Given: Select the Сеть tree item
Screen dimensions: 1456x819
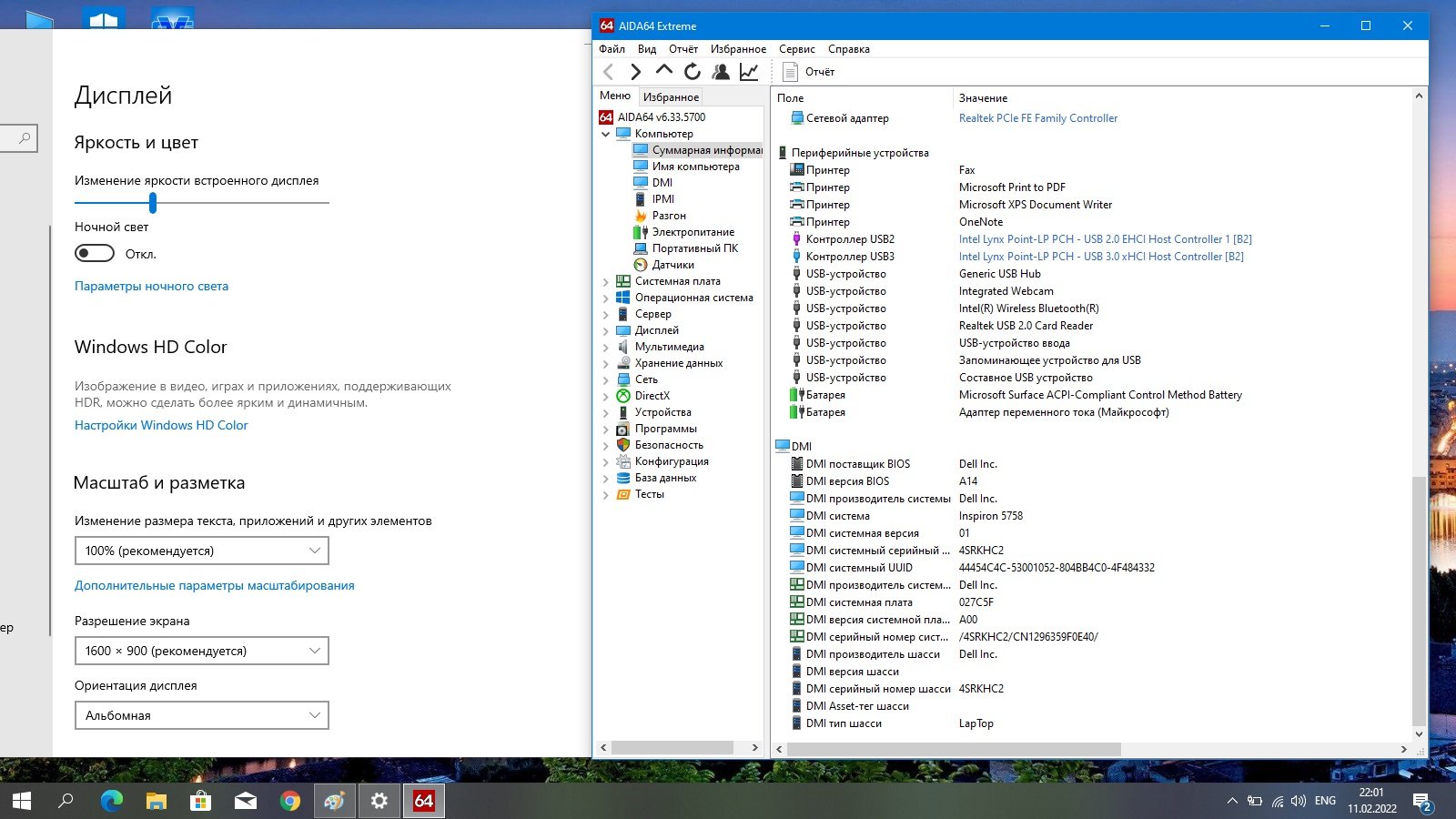Looking at the screenshot, I should pos(637,379).
